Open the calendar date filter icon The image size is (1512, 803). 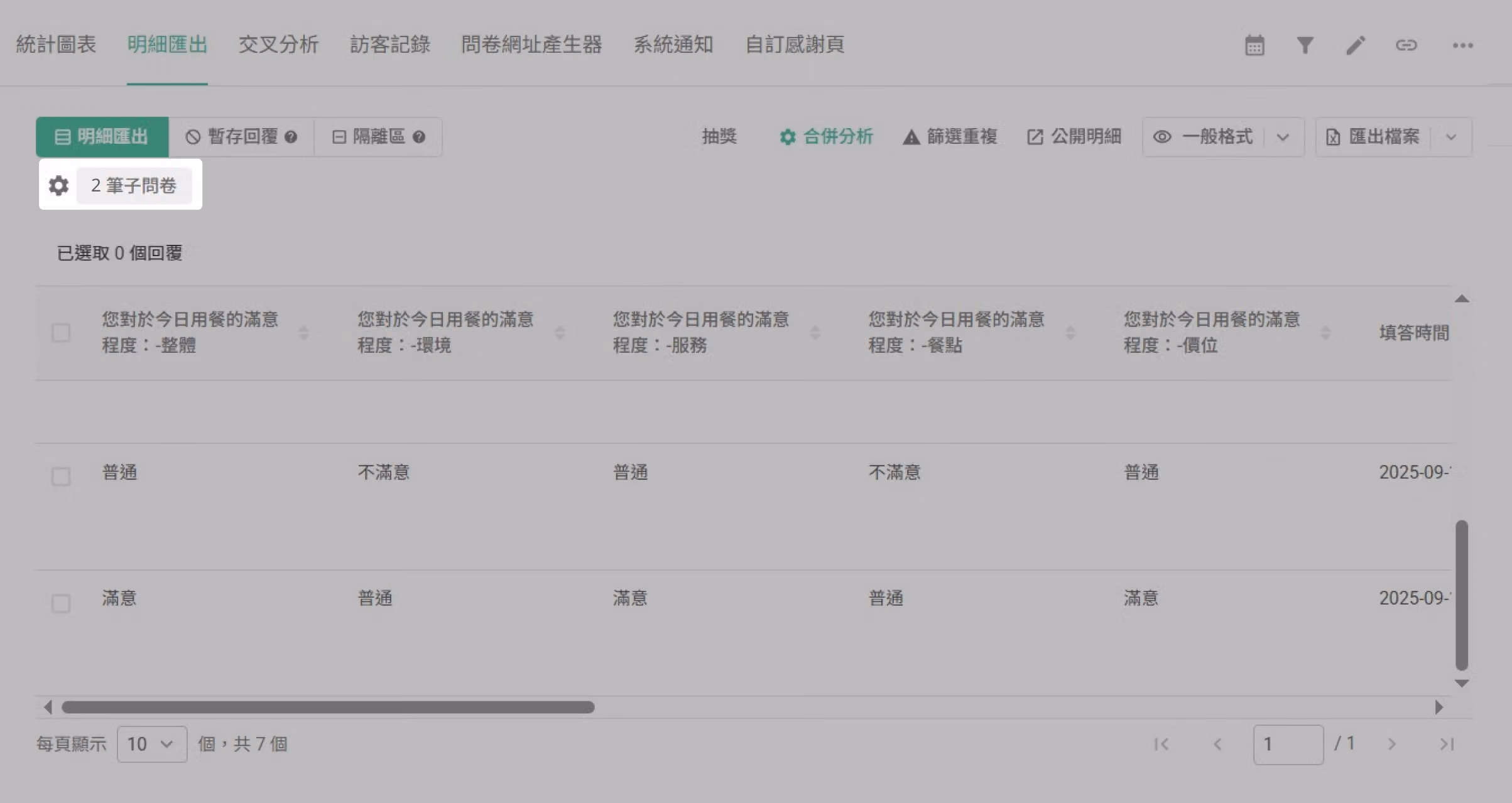click(x=1254, y=45)
